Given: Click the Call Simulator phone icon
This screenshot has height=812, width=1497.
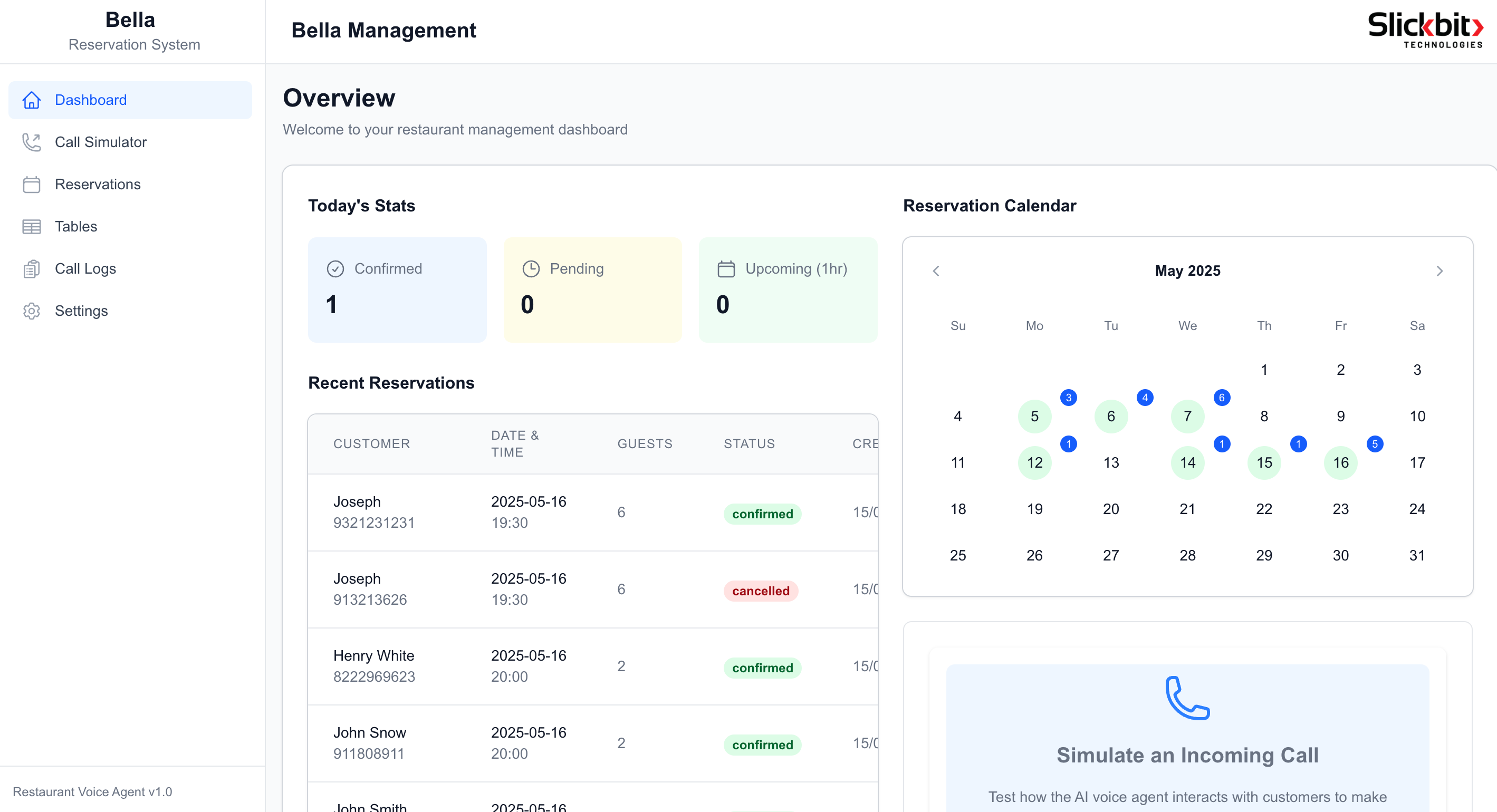Looking at the screenshot, I should click(31, 142).
